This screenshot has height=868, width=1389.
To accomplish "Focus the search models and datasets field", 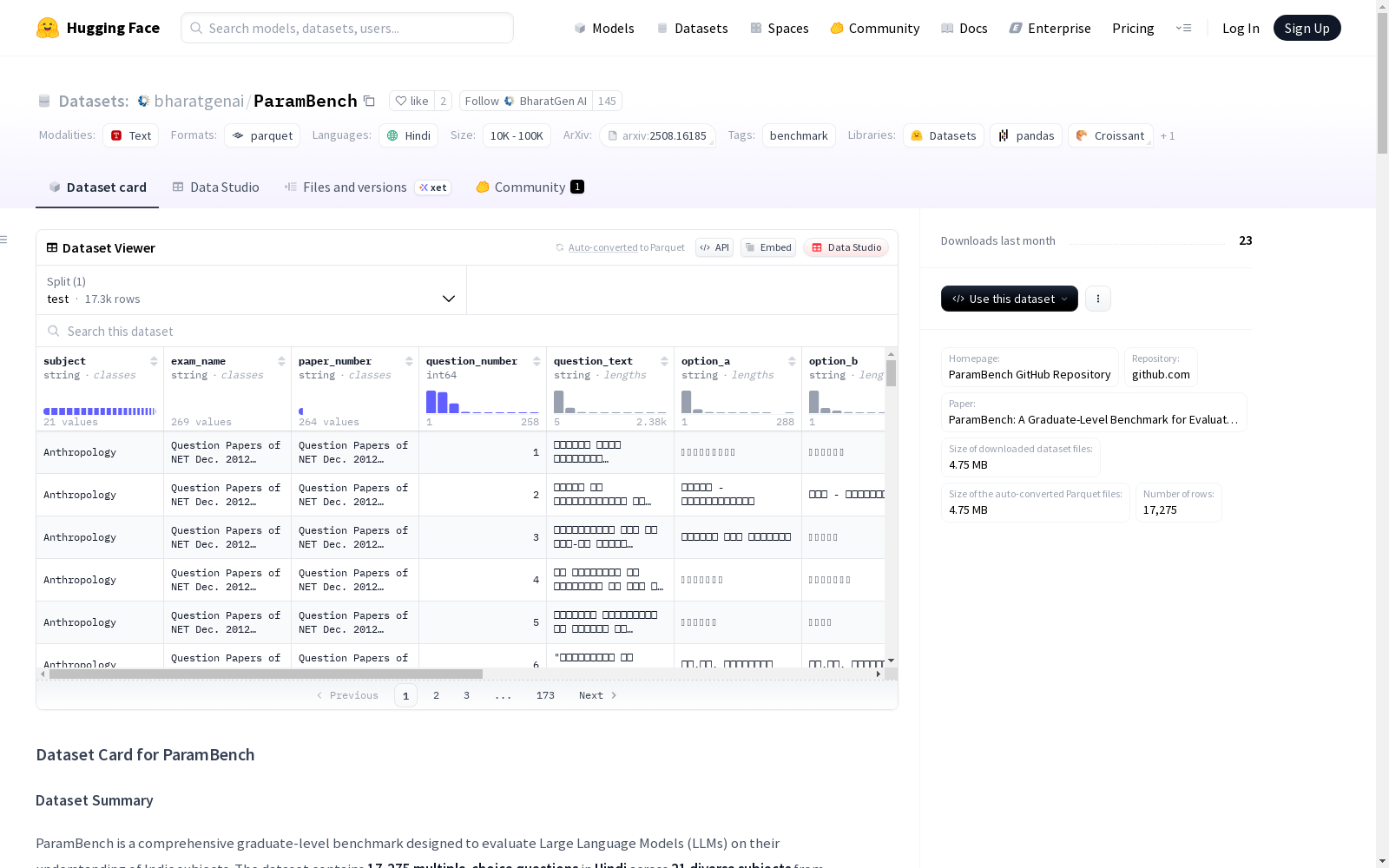I will [347, 28].
